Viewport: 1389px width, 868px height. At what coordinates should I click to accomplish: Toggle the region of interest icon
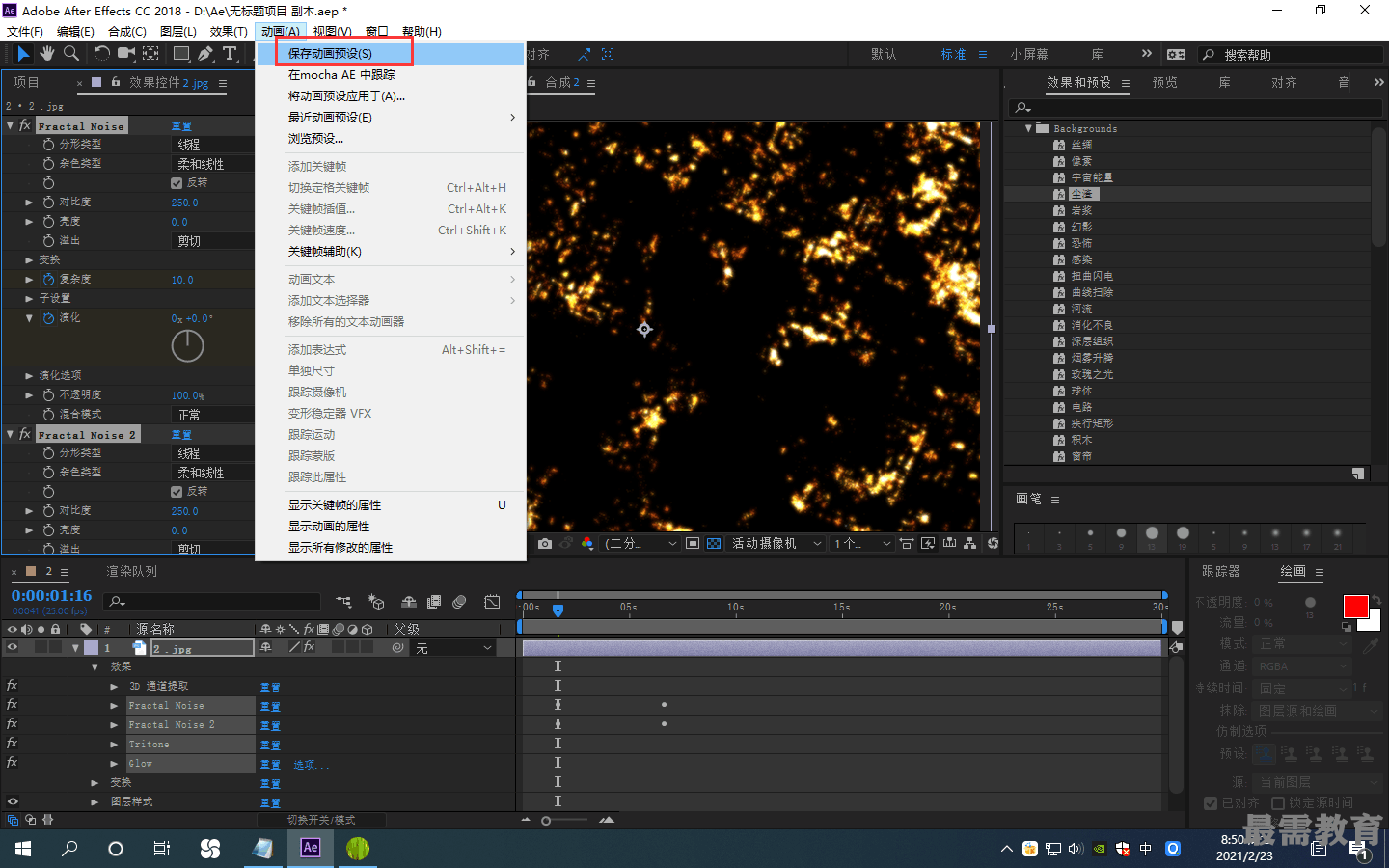point(693,544)
